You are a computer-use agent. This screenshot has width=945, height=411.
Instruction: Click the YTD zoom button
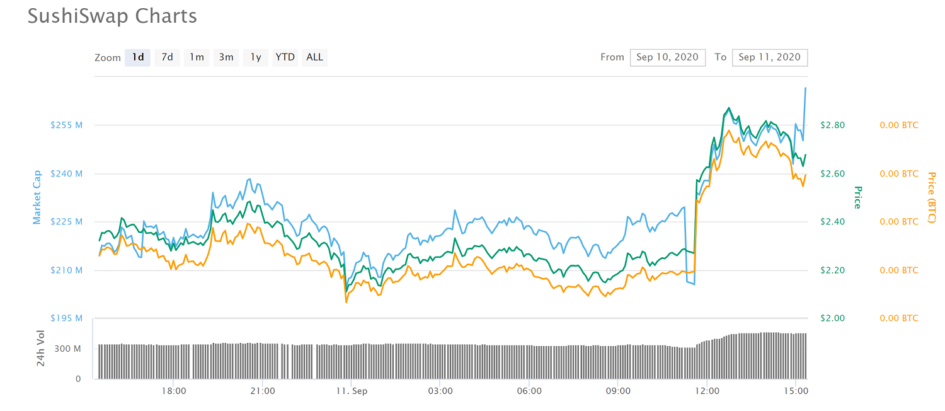[285, 57]
